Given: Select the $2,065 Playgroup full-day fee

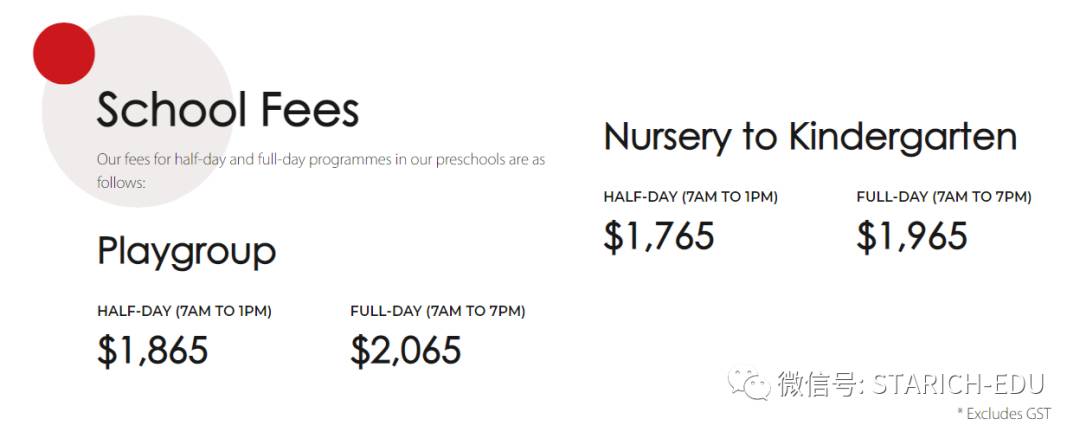Looking at the screenshot, I should pos(406,350).
